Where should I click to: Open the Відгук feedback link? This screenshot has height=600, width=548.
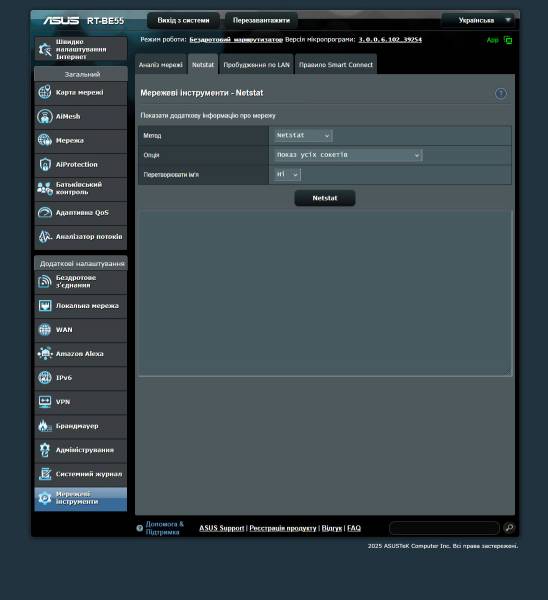tap(332, 528)
